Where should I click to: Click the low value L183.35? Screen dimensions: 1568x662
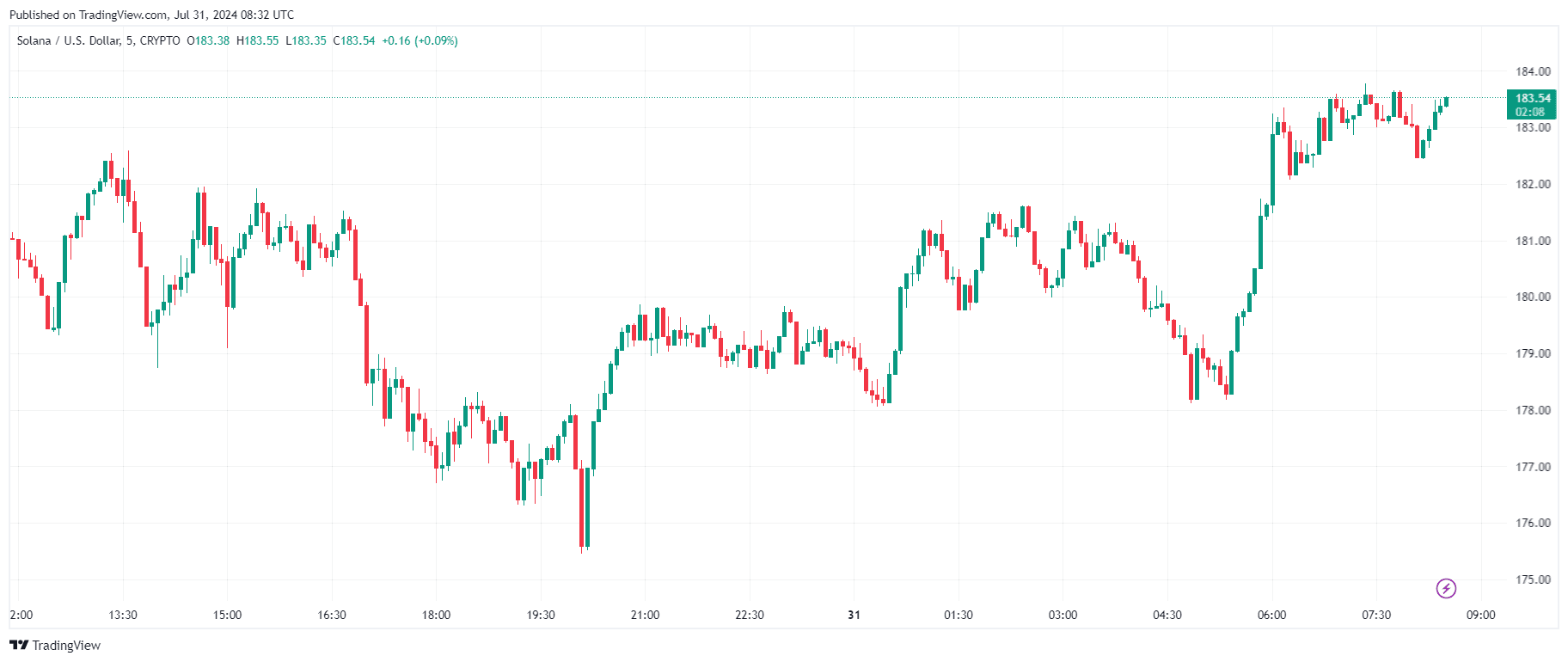point(306,40)
